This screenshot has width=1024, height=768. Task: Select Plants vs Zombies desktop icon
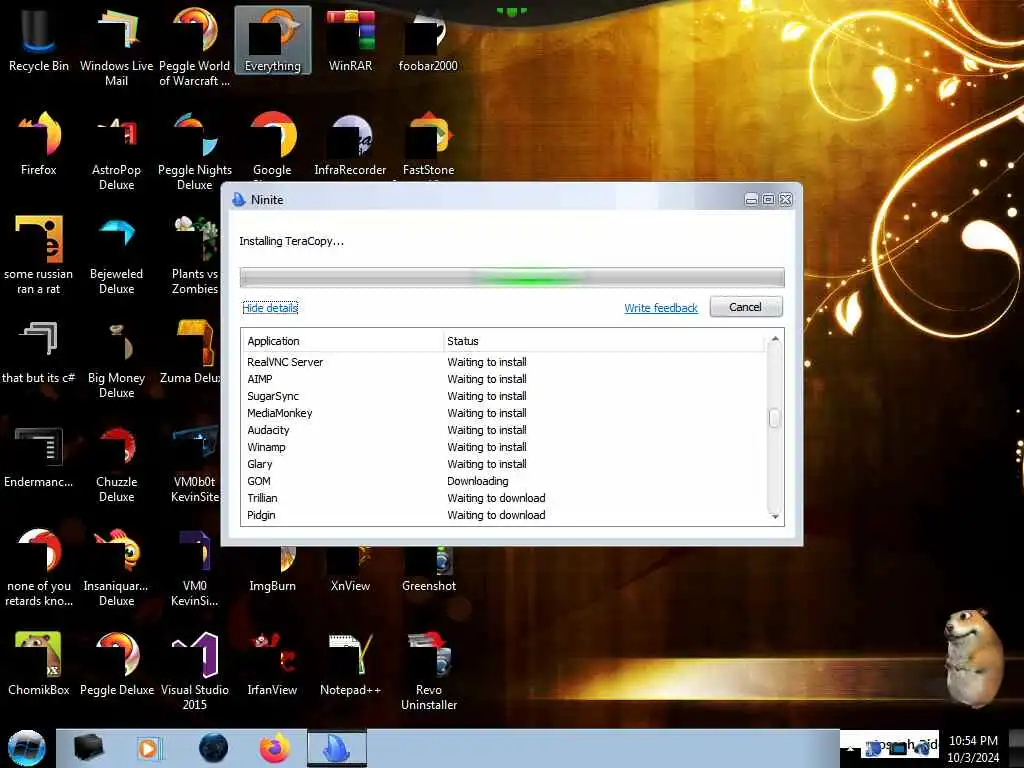click(195, 255)
